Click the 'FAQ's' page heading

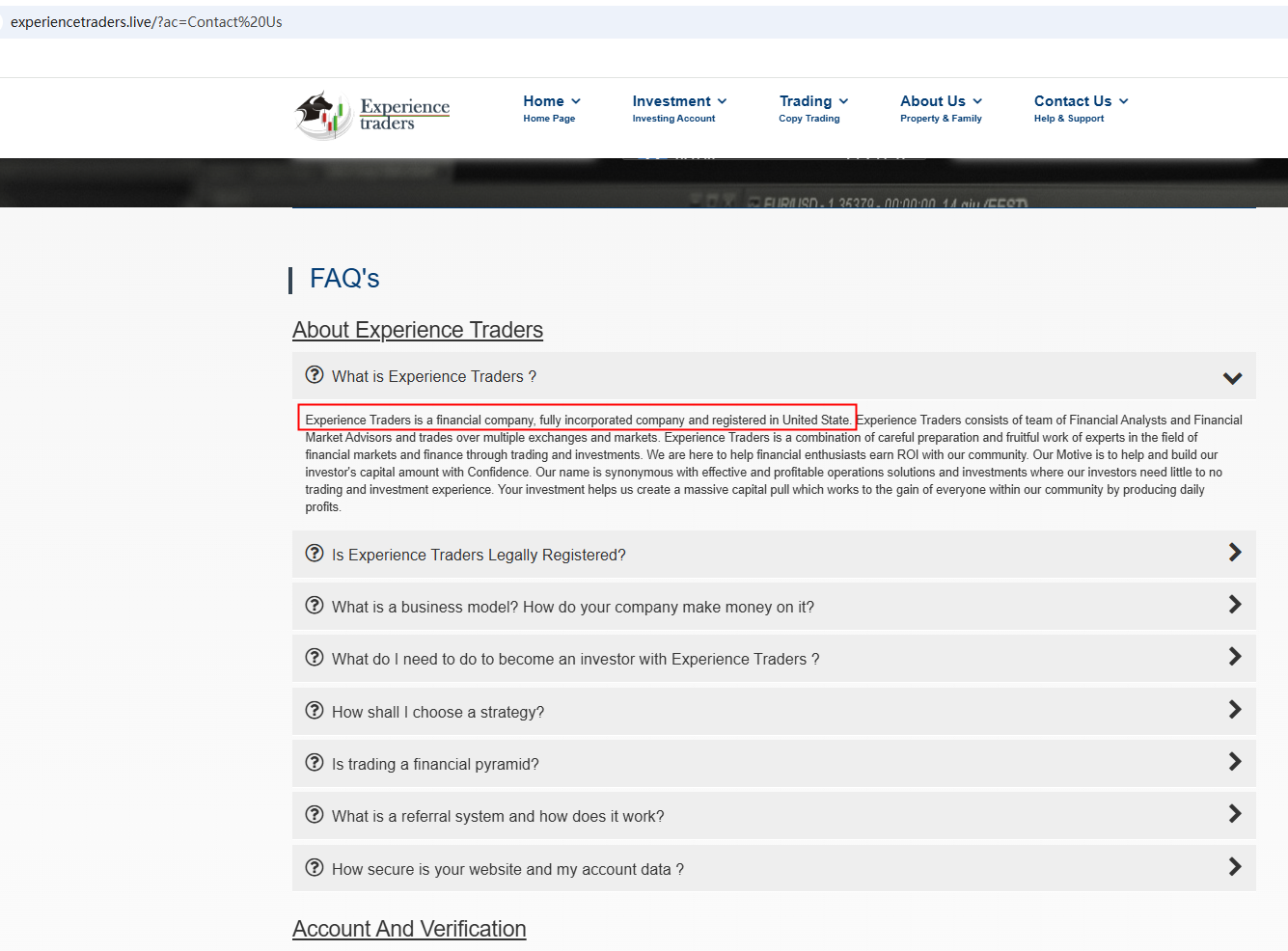[344, 279]
